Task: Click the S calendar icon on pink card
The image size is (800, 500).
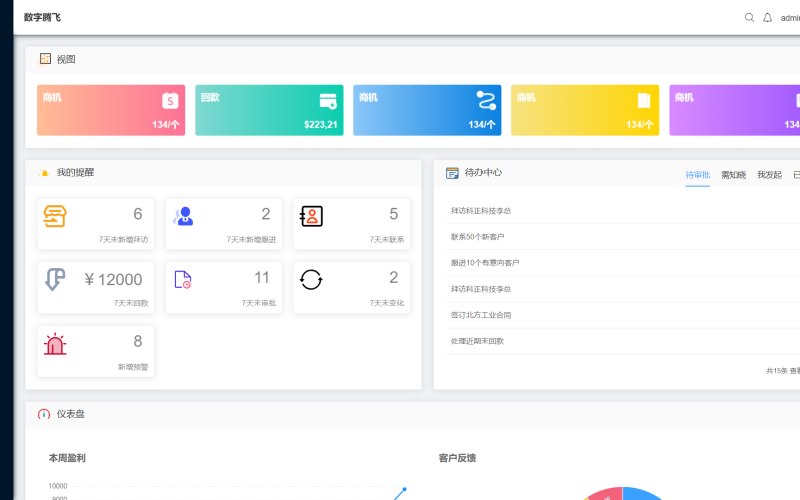Action: point(170,101)
